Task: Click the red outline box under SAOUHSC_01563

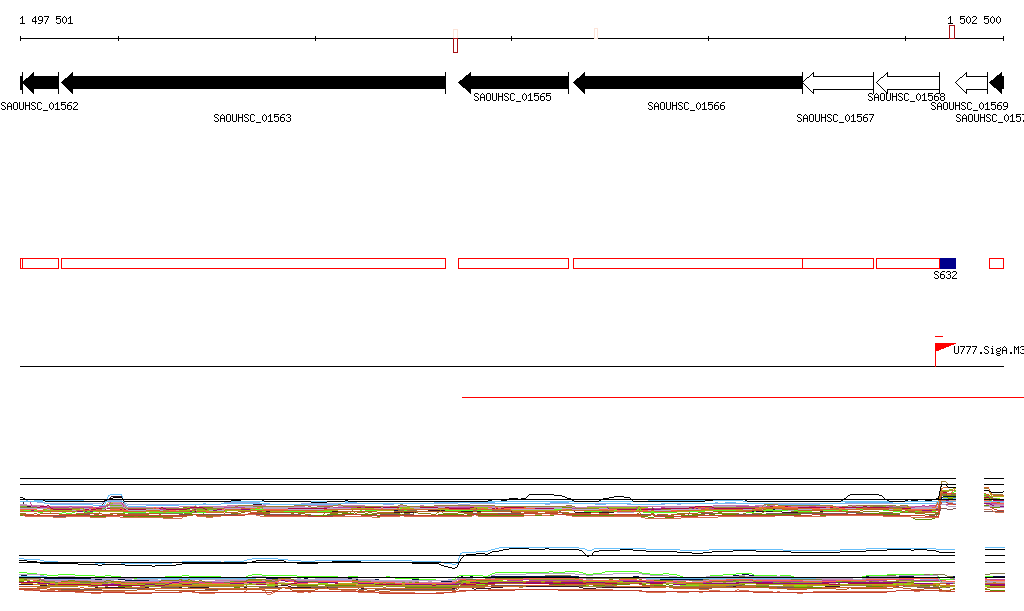Action: pyautogui.click(x=253, y=264)
